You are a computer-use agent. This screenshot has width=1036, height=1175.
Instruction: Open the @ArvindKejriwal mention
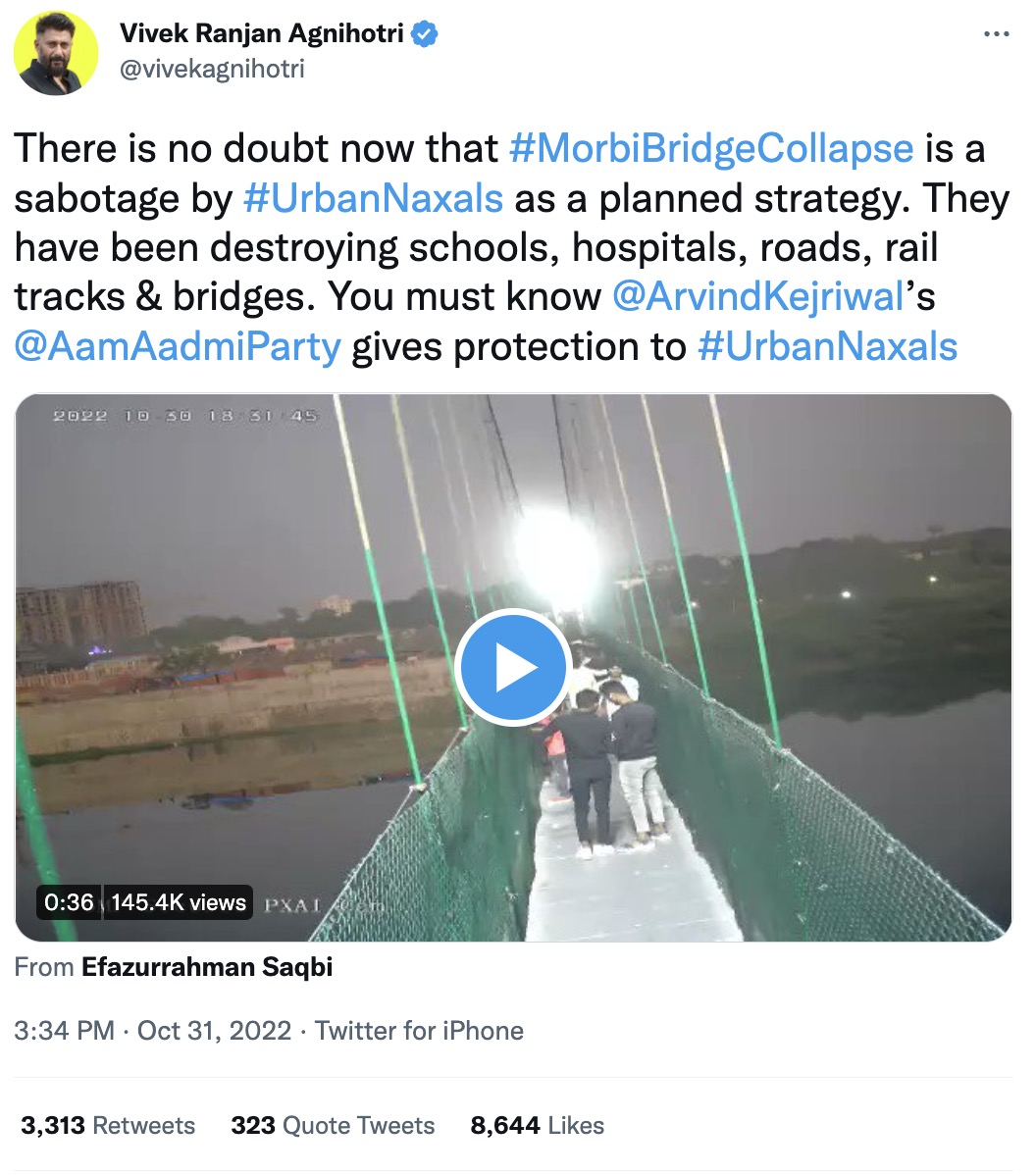758,296
